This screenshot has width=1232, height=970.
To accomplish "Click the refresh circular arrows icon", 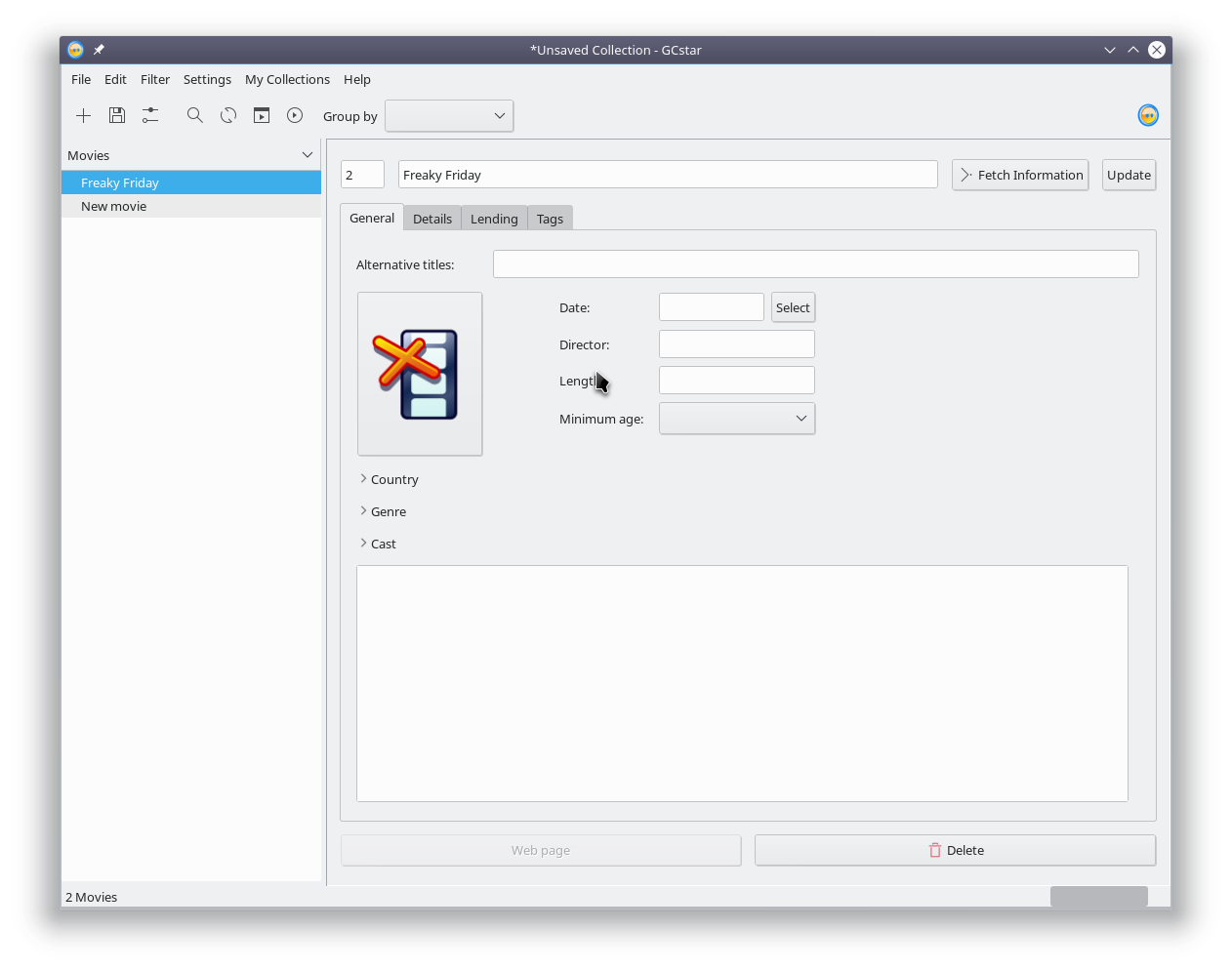I will 228,116.
